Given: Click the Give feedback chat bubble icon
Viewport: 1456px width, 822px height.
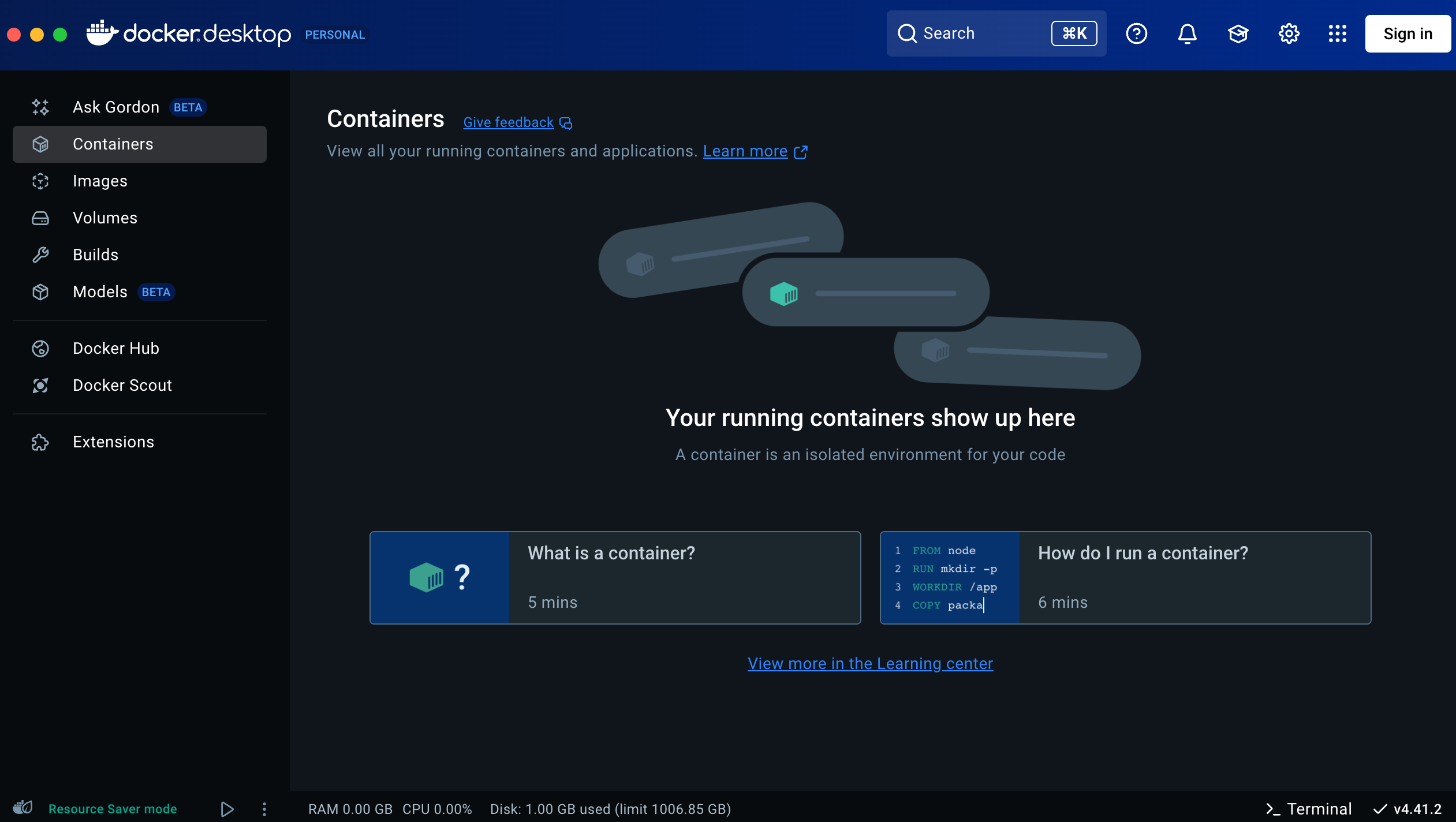Looking at the screenshot, I should pos(566,123).
